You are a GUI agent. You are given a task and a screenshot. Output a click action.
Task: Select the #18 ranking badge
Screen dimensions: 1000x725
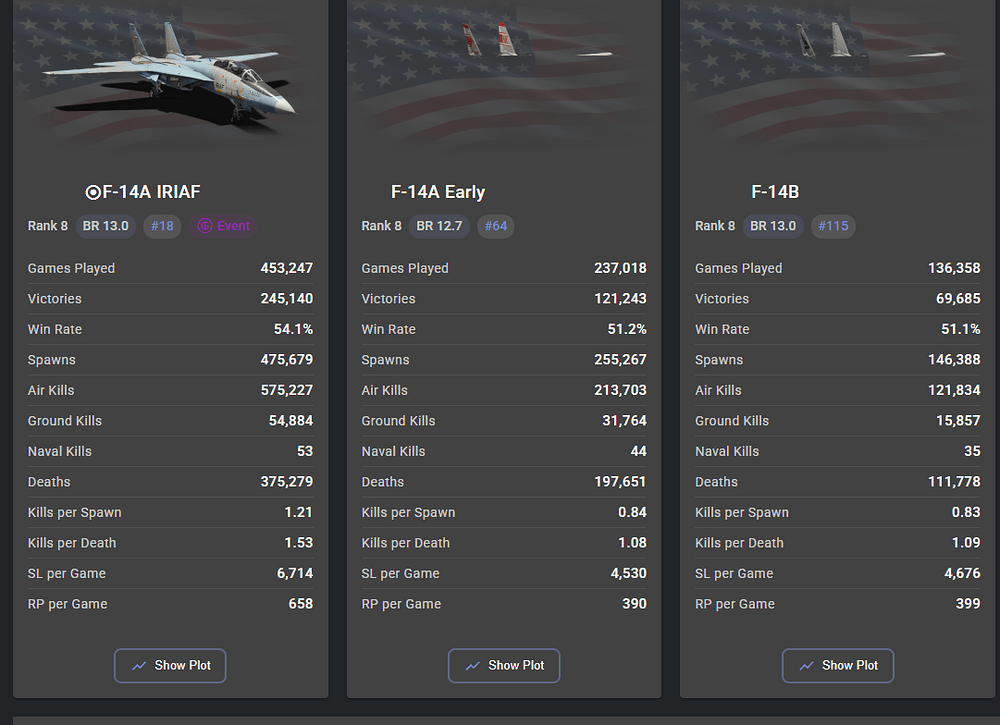tap(162, 226)
